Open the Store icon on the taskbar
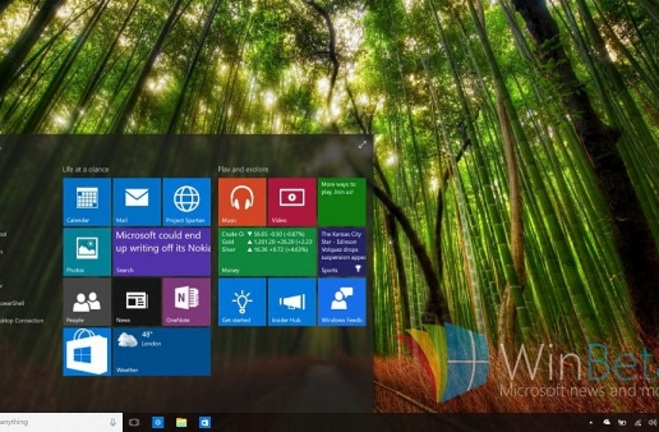Image resolution: width=659 pixels, height=432 pixels. click(x=205, y=422)
